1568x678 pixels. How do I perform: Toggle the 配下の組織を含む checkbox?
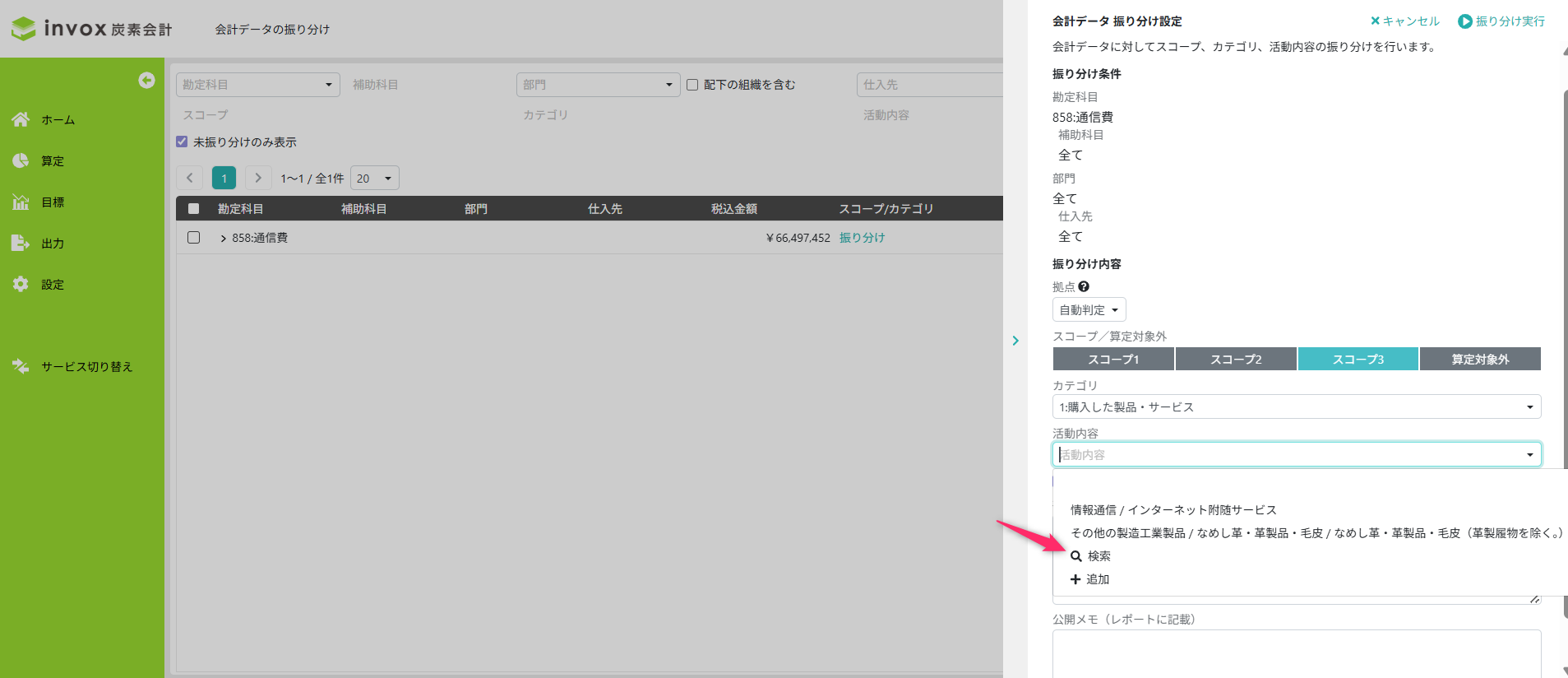[x=692, y=85]
